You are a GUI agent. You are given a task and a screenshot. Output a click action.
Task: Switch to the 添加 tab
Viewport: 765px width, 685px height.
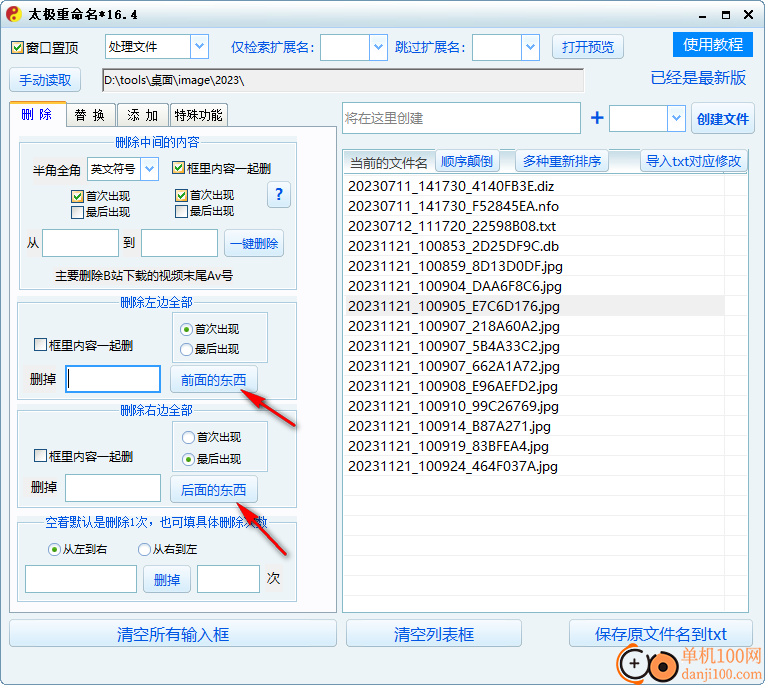(143, 115)
